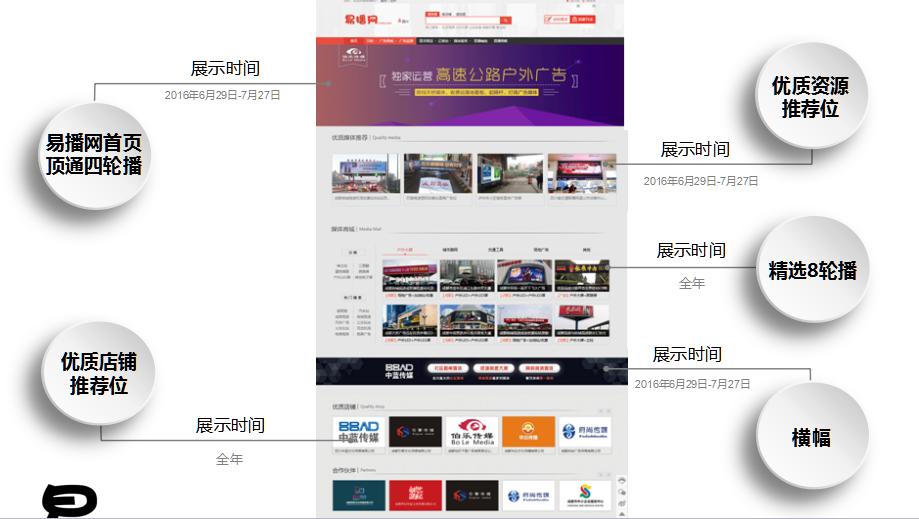Click the 易播网首页顶通四轮播 circle callout

click(x=94, y=155)
